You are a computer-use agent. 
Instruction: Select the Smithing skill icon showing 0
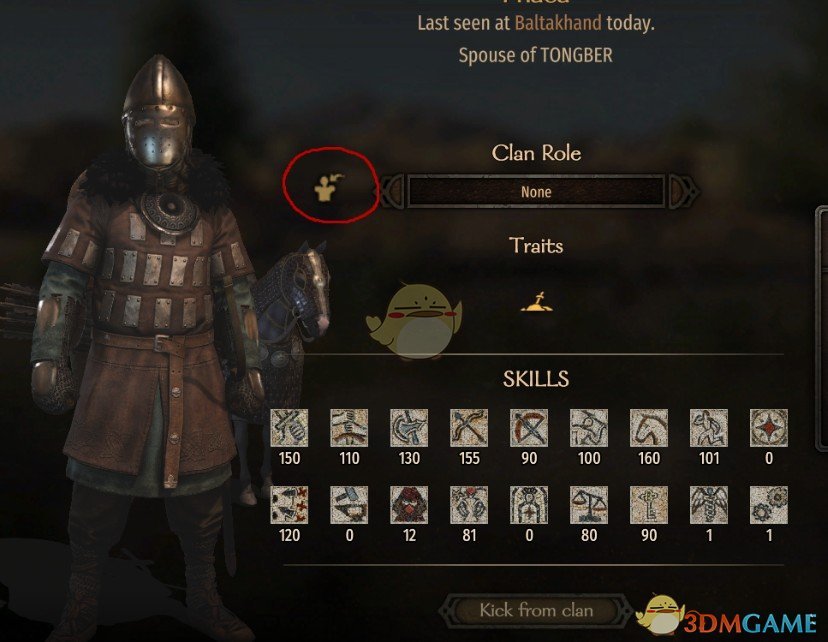[x=769, y=428]
